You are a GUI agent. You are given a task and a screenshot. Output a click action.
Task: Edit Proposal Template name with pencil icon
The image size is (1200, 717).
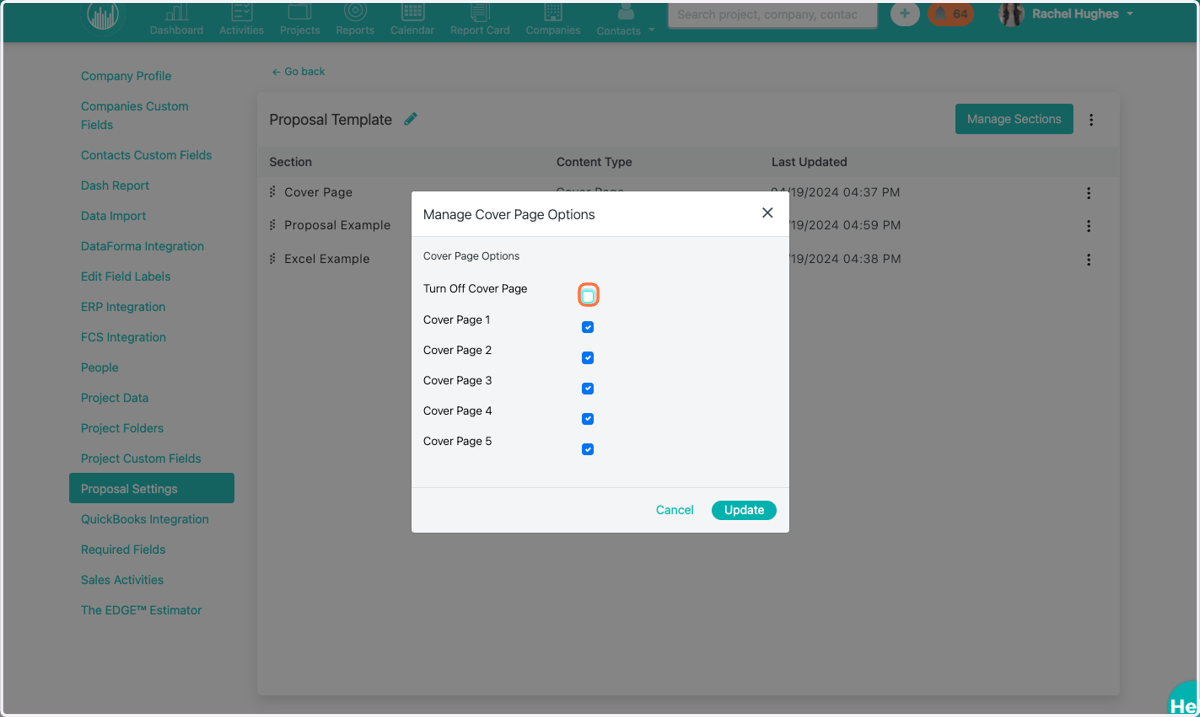pos(410,119)
